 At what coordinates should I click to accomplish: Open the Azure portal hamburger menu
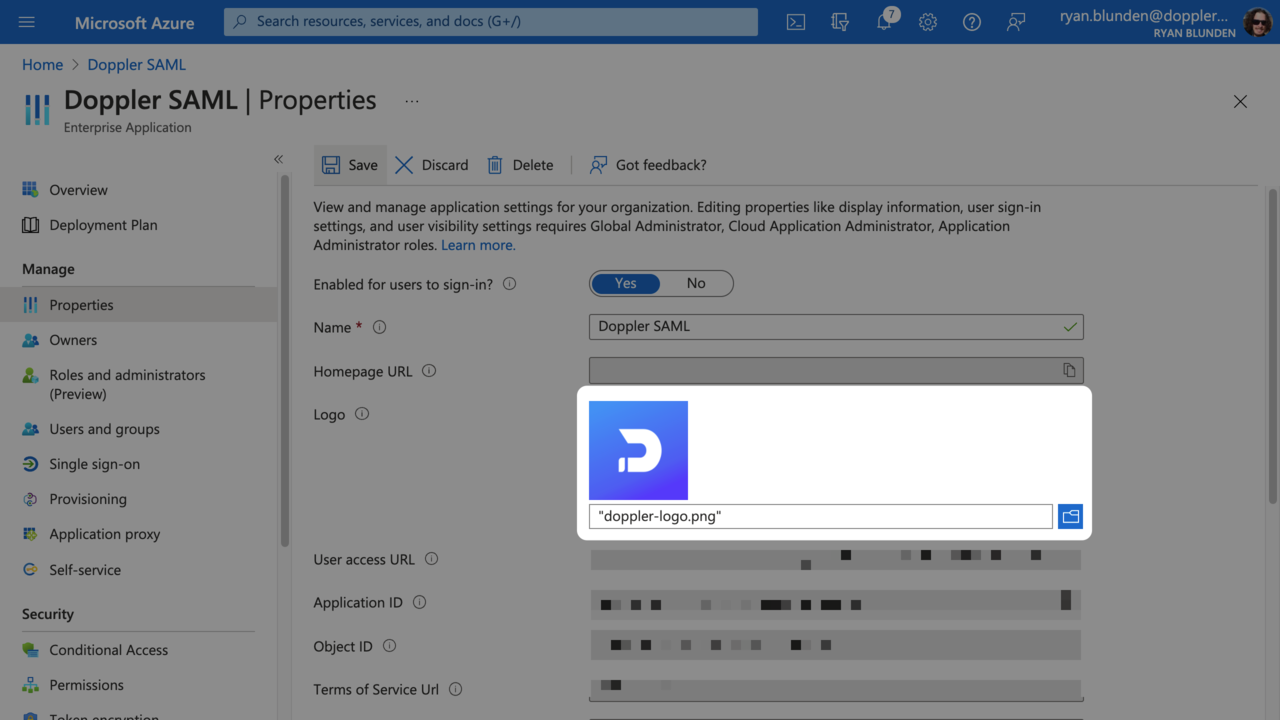point(27,22)
